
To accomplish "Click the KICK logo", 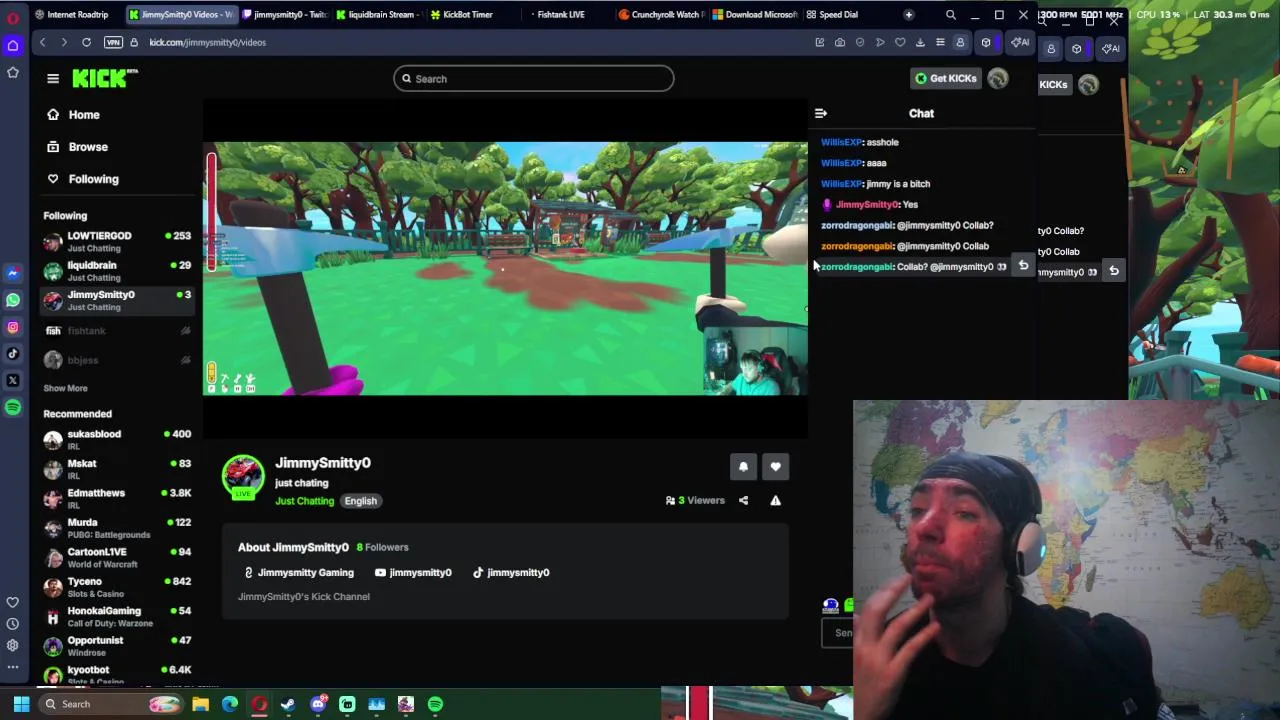I will click(x=104, y=78).
